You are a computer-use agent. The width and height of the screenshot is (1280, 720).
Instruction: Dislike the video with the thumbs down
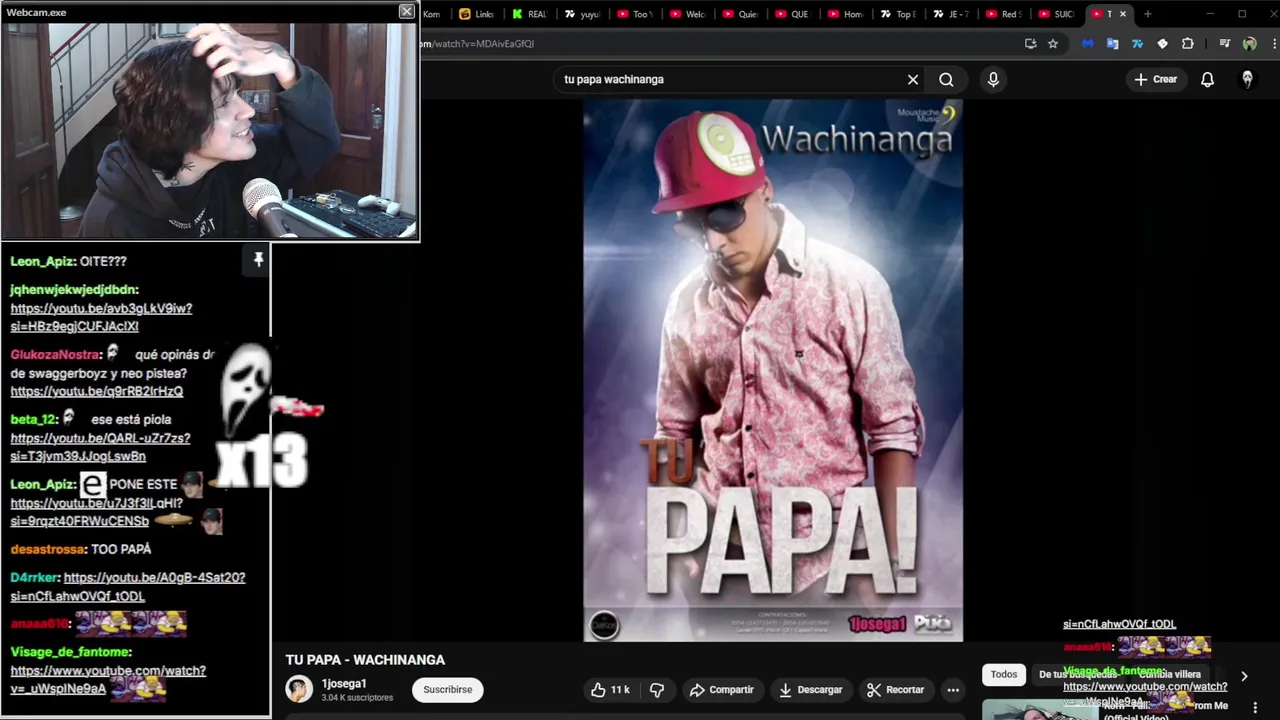(657, 690)
